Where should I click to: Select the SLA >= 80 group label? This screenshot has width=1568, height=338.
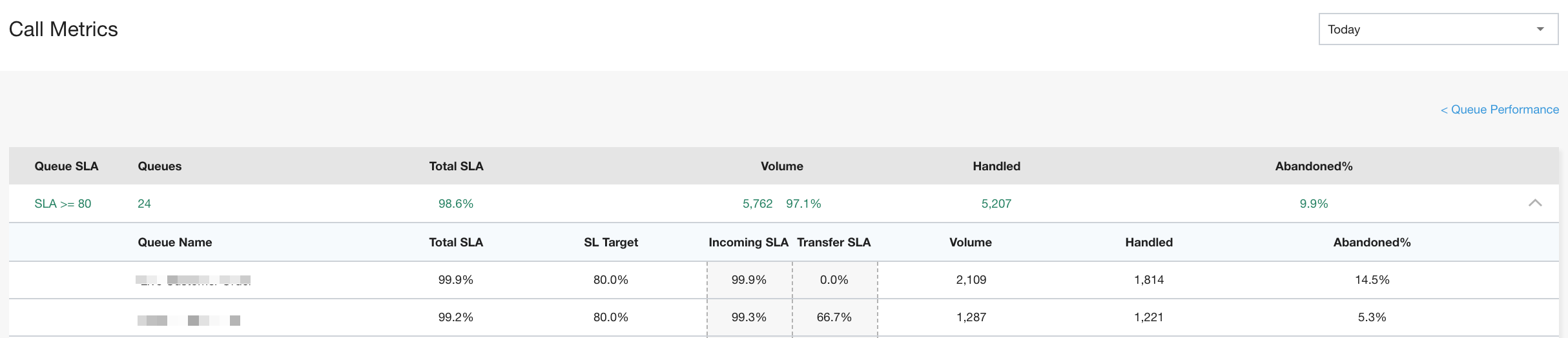click(x=63, y=204)
